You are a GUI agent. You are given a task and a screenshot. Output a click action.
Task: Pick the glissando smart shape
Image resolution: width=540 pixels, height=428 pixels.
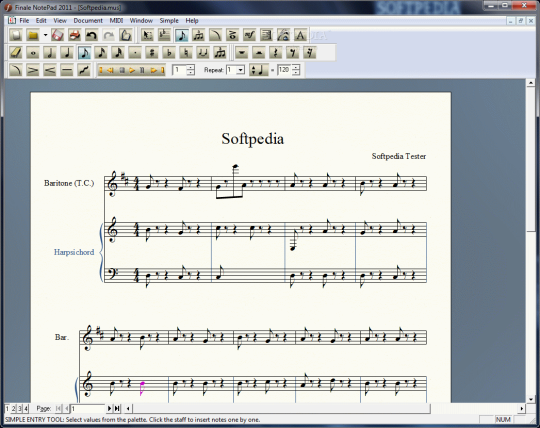[84, 70]
